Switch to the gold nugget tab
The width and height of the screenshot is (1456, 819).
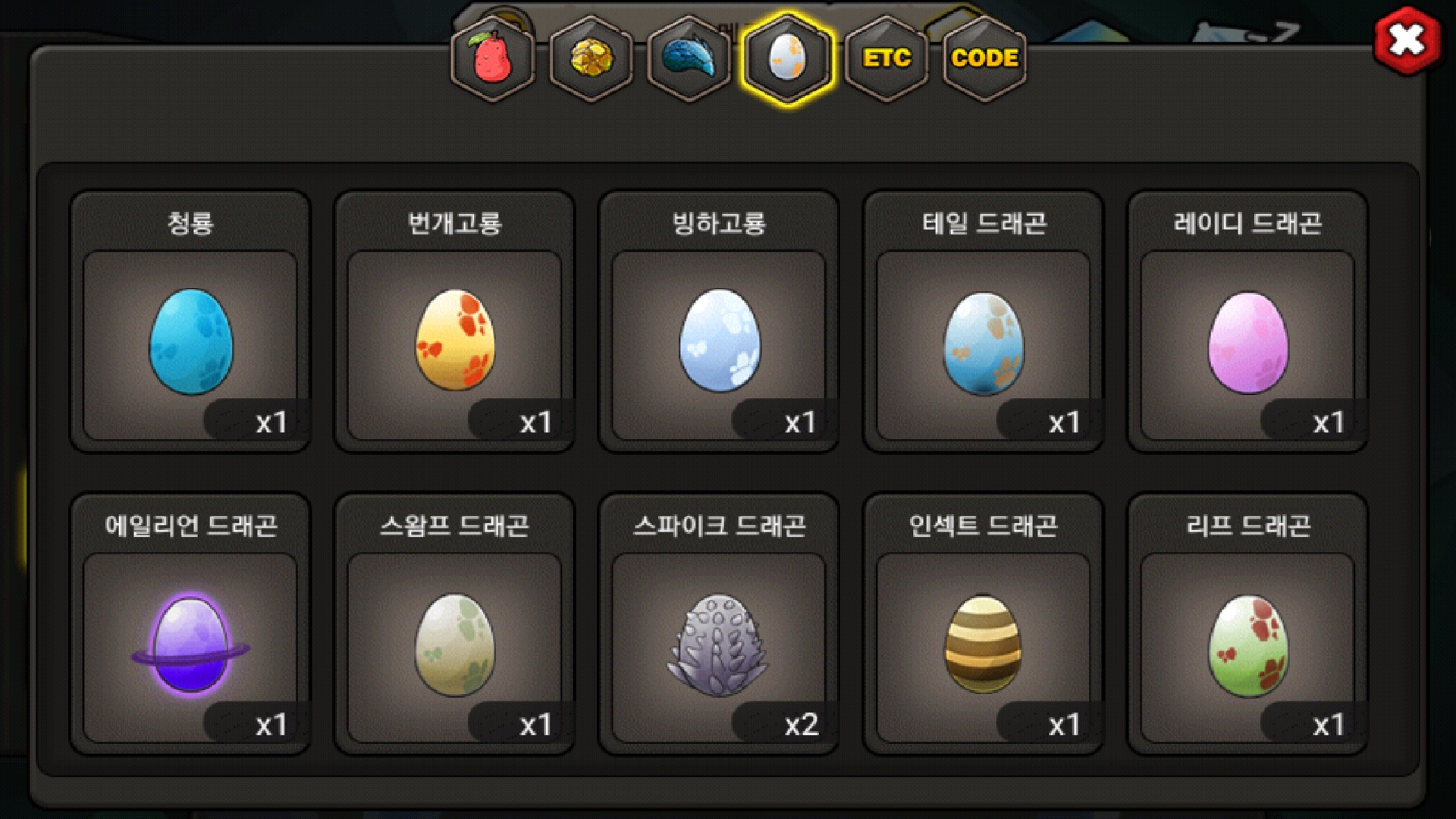tap(591, 58)
